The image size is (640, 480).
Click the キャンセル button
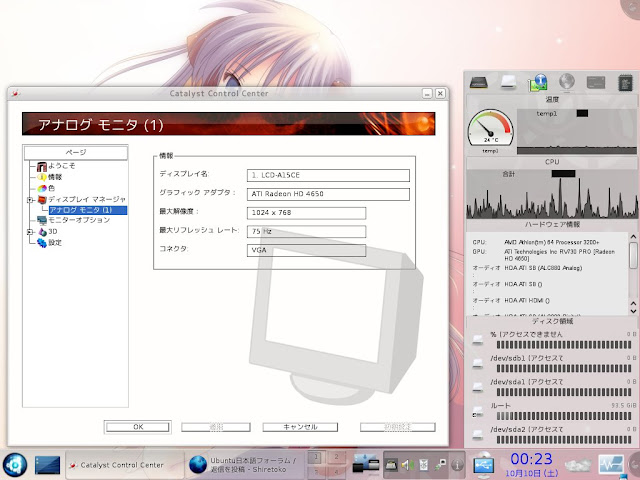(x=300, y=427)
